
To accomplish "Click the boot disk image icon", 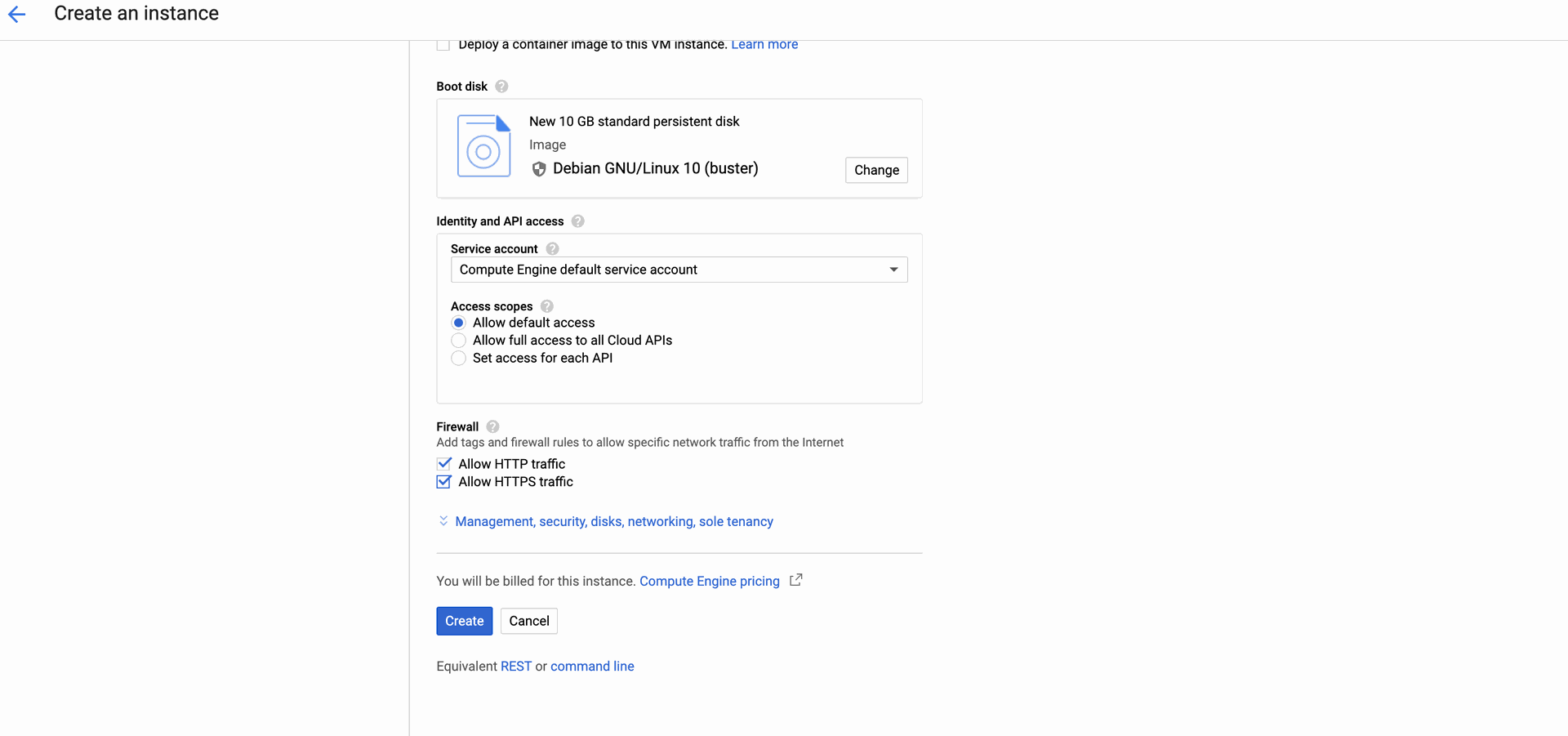I will [483, 145].
